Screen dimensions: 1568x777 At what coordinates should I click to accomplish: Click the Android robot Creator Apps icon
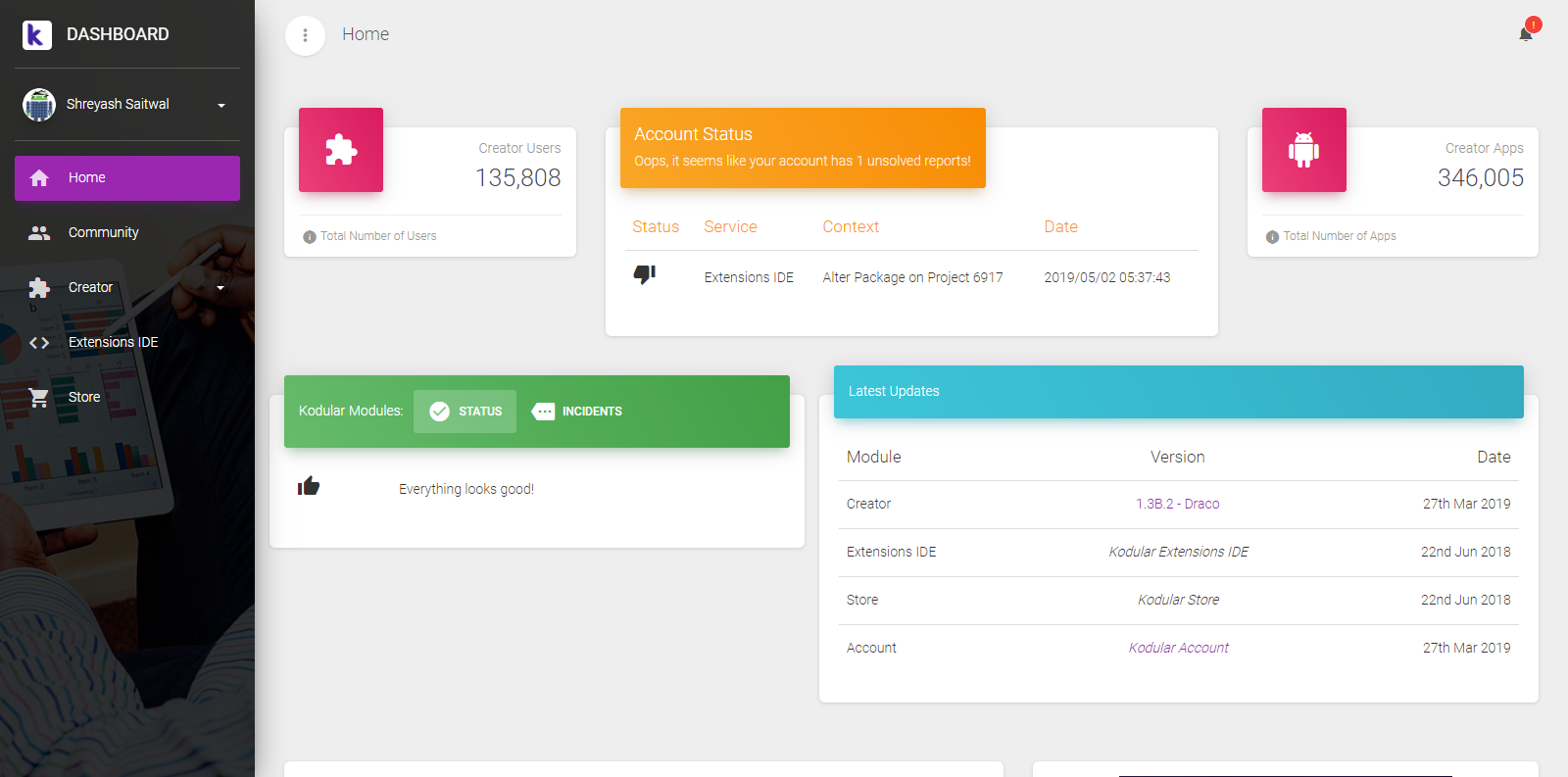tap(1303, 150)
